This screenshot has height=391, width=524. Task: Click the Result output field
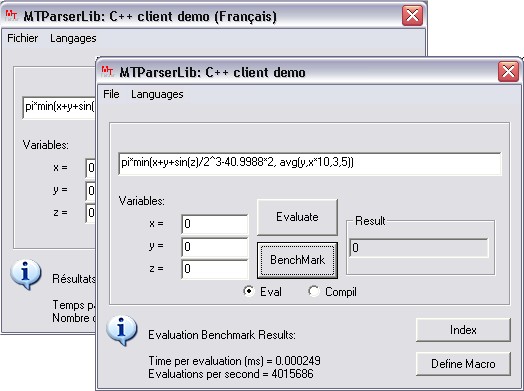pos(419,248)
